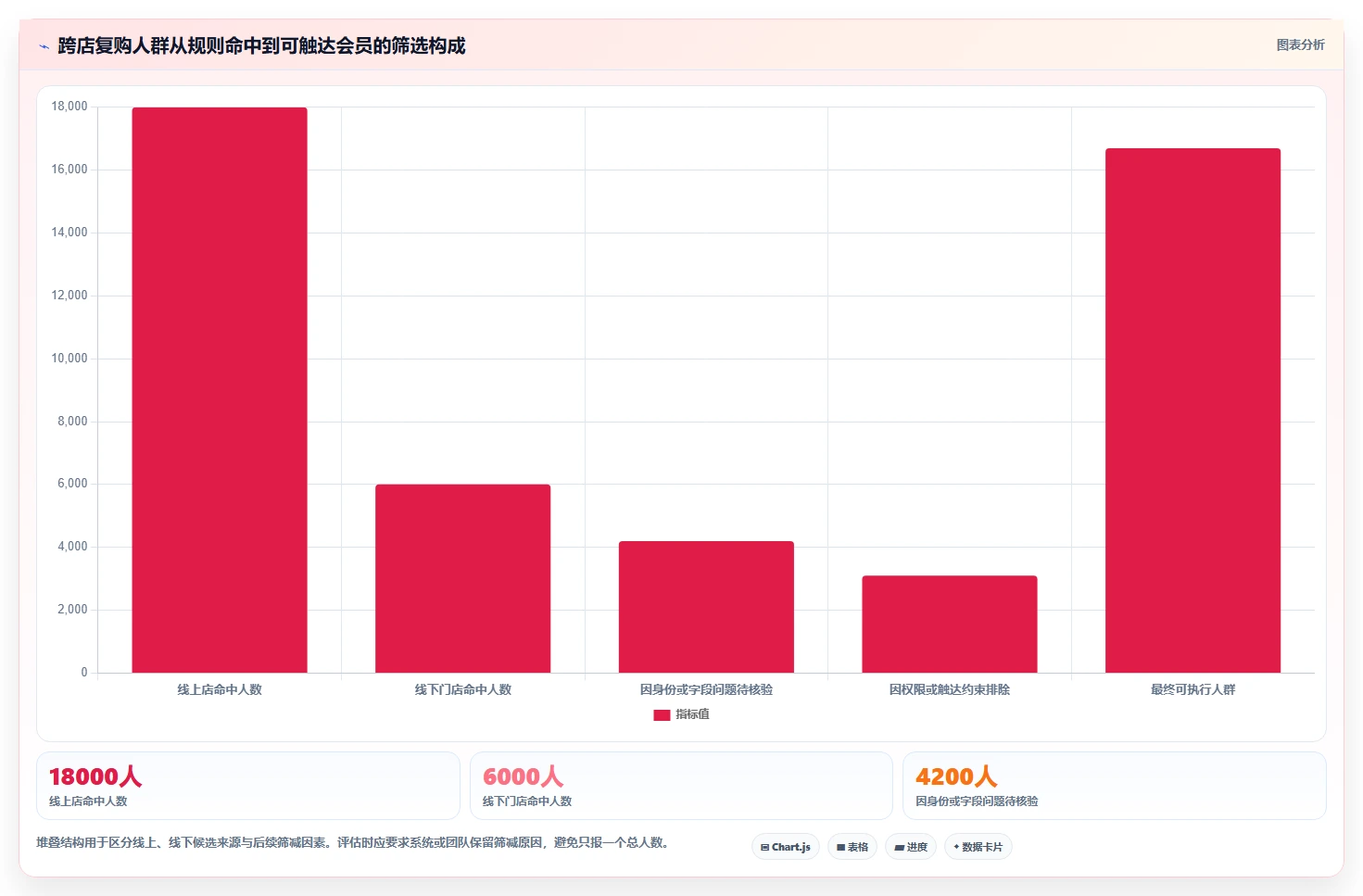The image size is (1363, 896).
Task: Click the 最终可执行人群 bar
Action: [x=1193, y=410]
